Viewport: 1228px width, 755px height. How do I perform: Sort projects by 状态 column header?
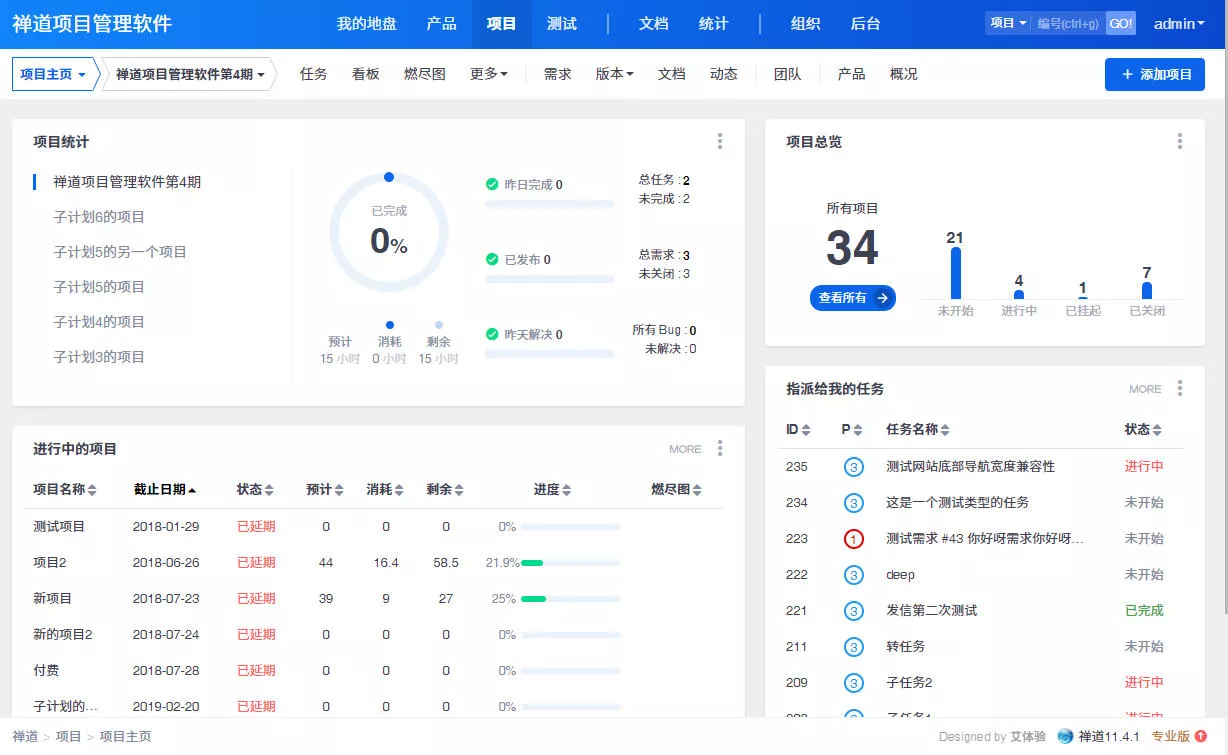point(255,490)
